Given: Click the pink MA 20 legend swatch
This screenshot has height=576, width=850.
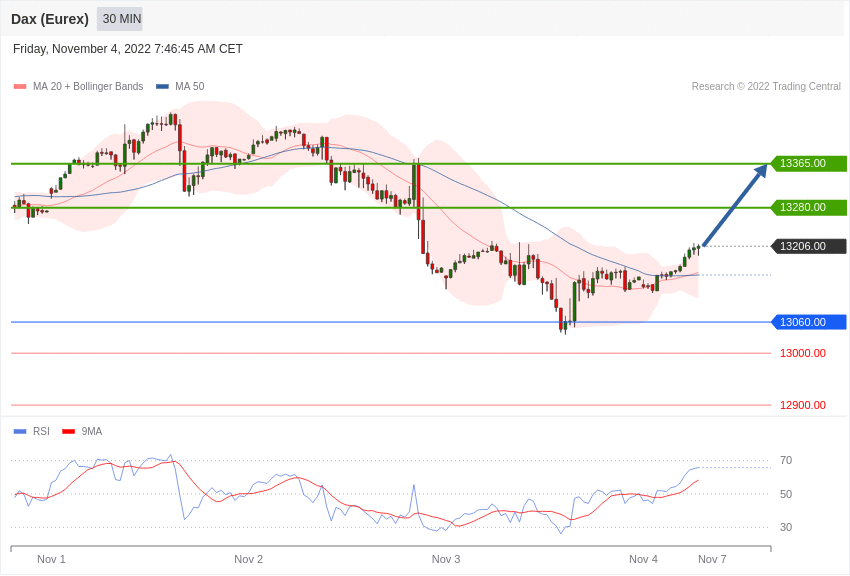Looking at the screenshot, I should click(20, 87).
